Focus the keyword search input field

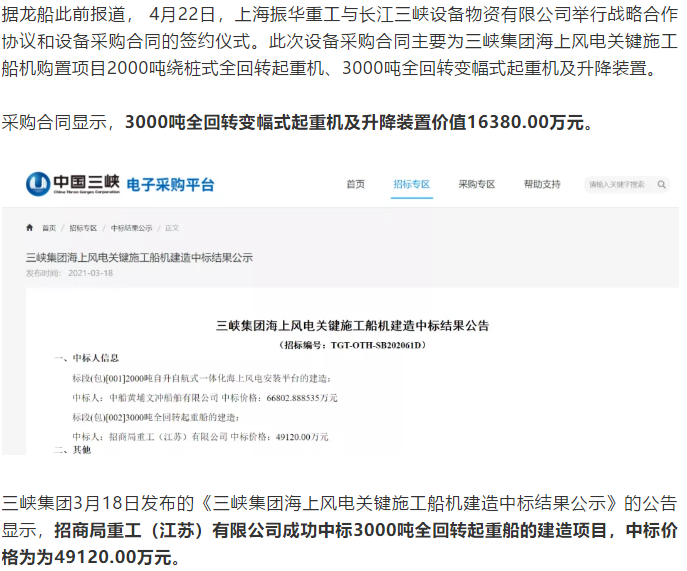(617, 185)
